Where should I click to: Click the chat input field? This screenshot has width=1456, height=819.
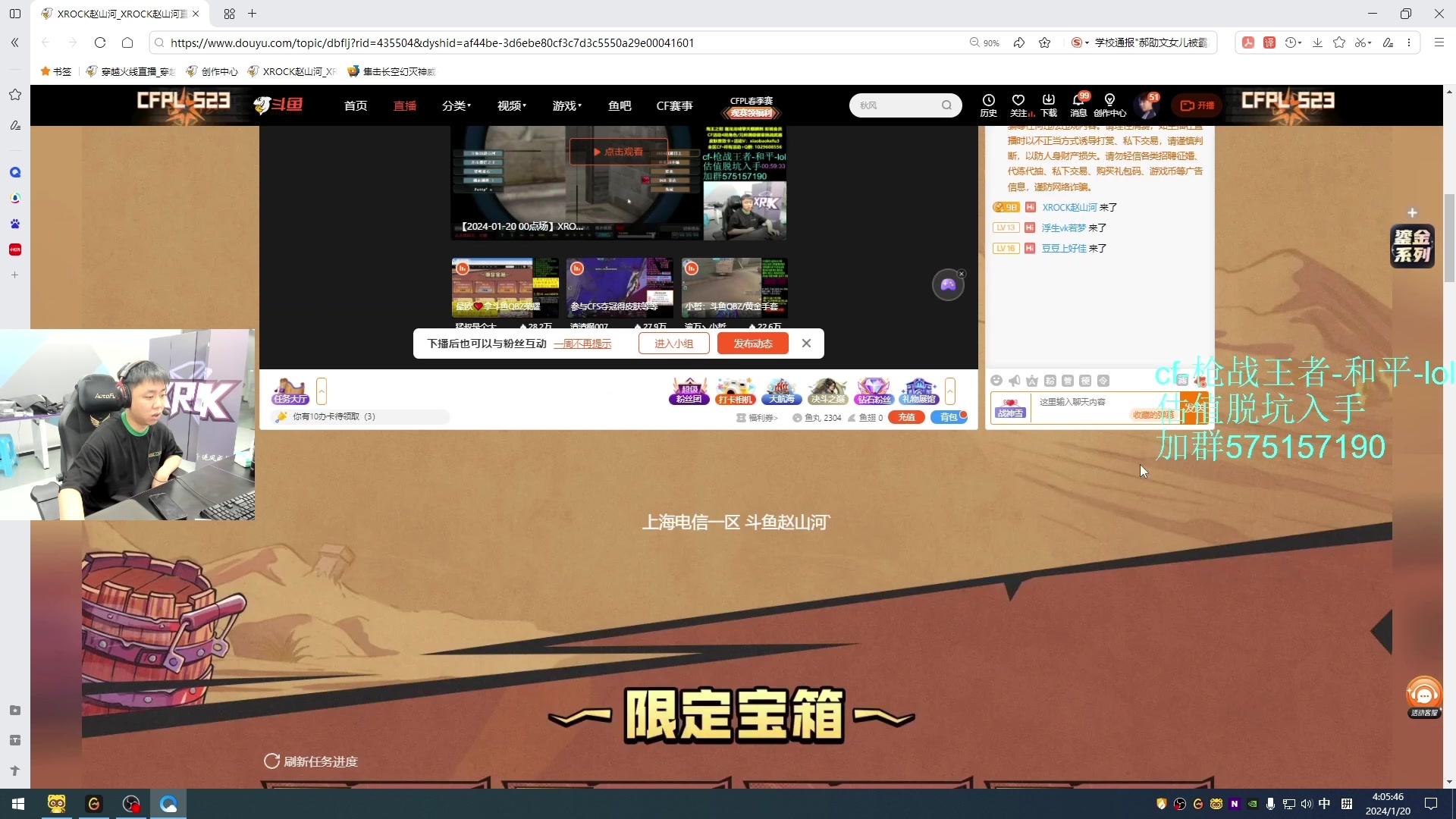point(1084,403)
